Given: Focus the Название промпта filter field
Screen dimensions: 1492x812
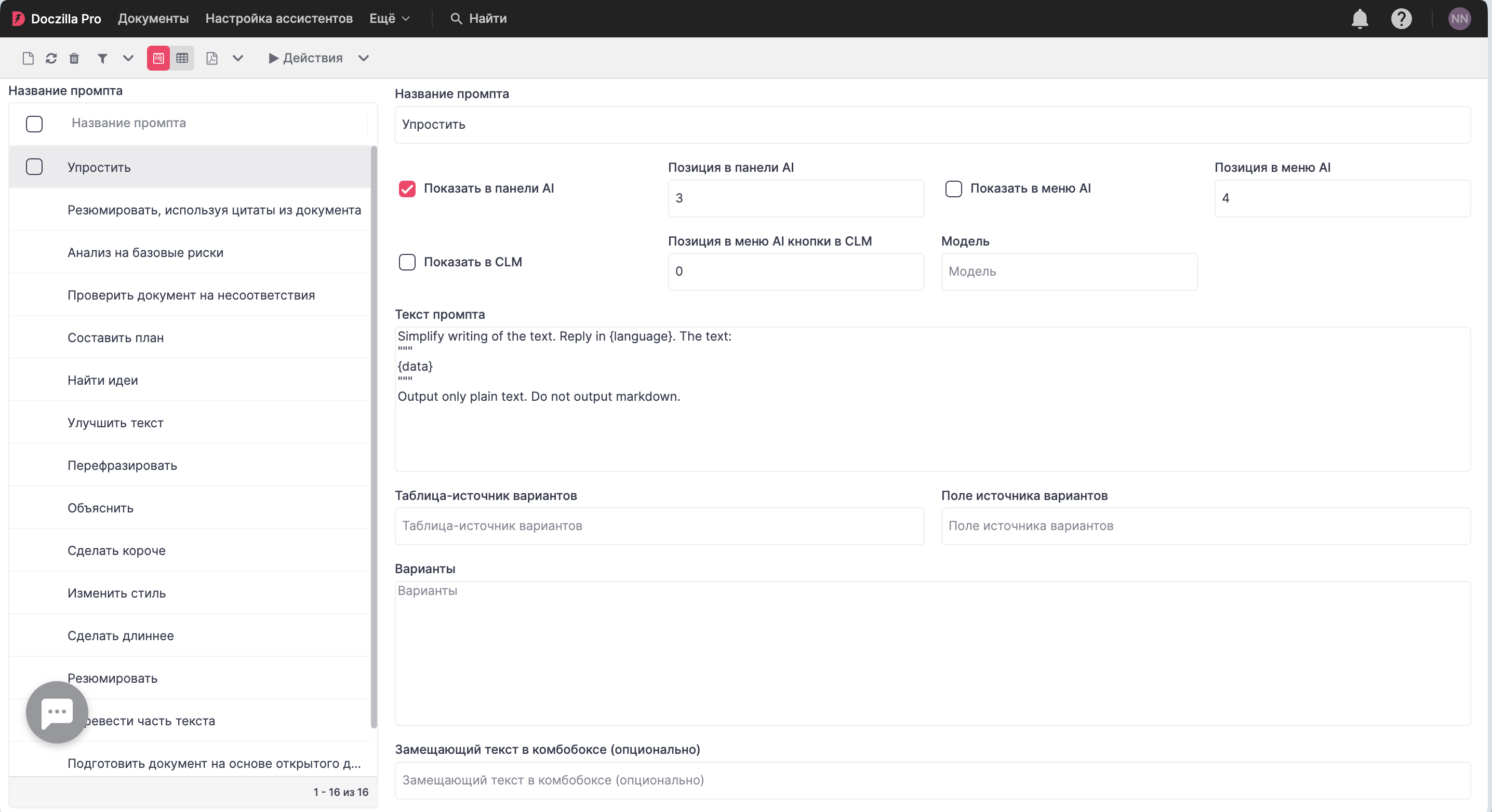Looking at the screenshot, I should [x=218, y=123].
